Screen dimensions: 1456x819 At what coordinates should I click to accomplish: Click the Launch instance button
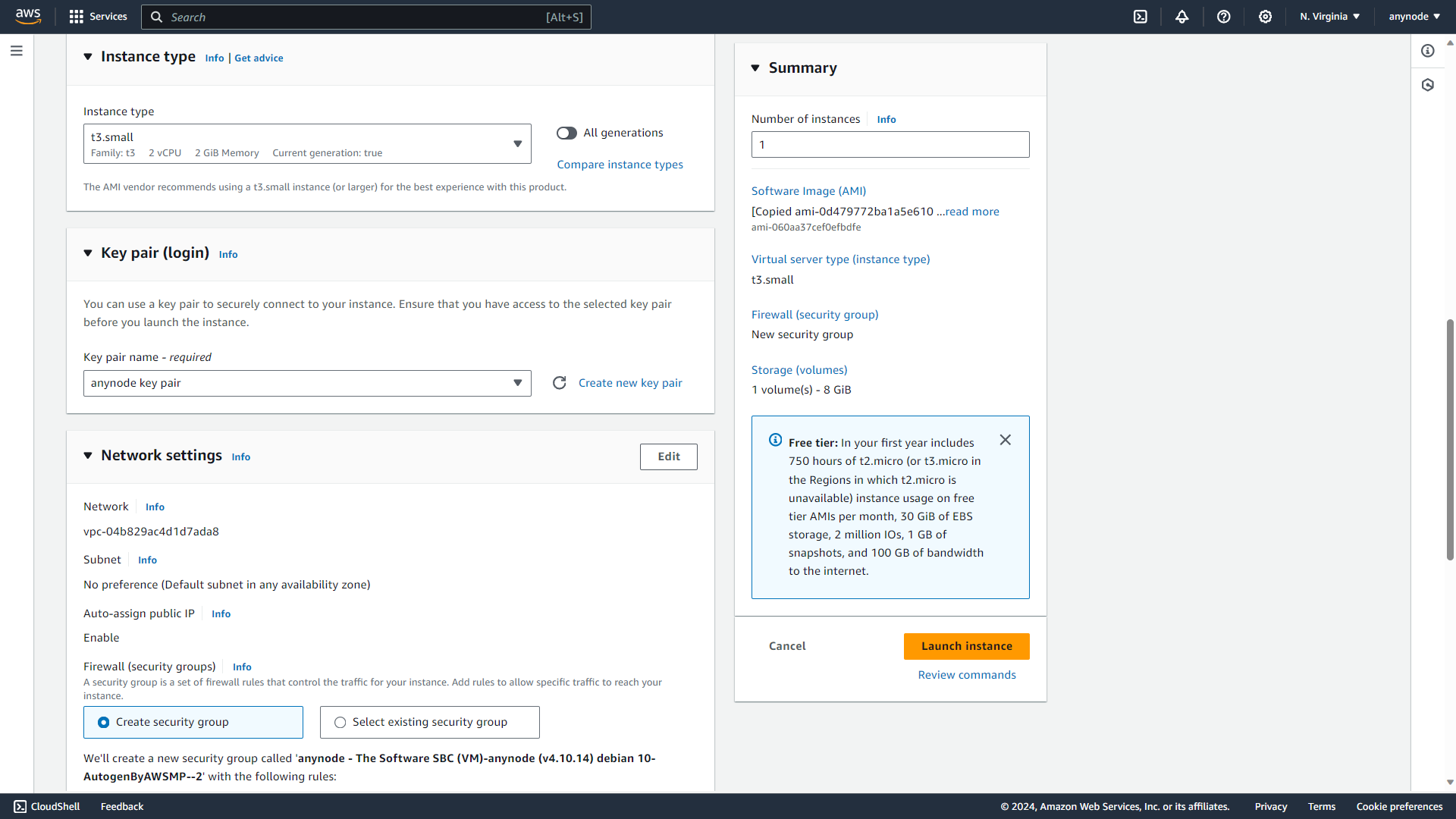tap(966, 646)
